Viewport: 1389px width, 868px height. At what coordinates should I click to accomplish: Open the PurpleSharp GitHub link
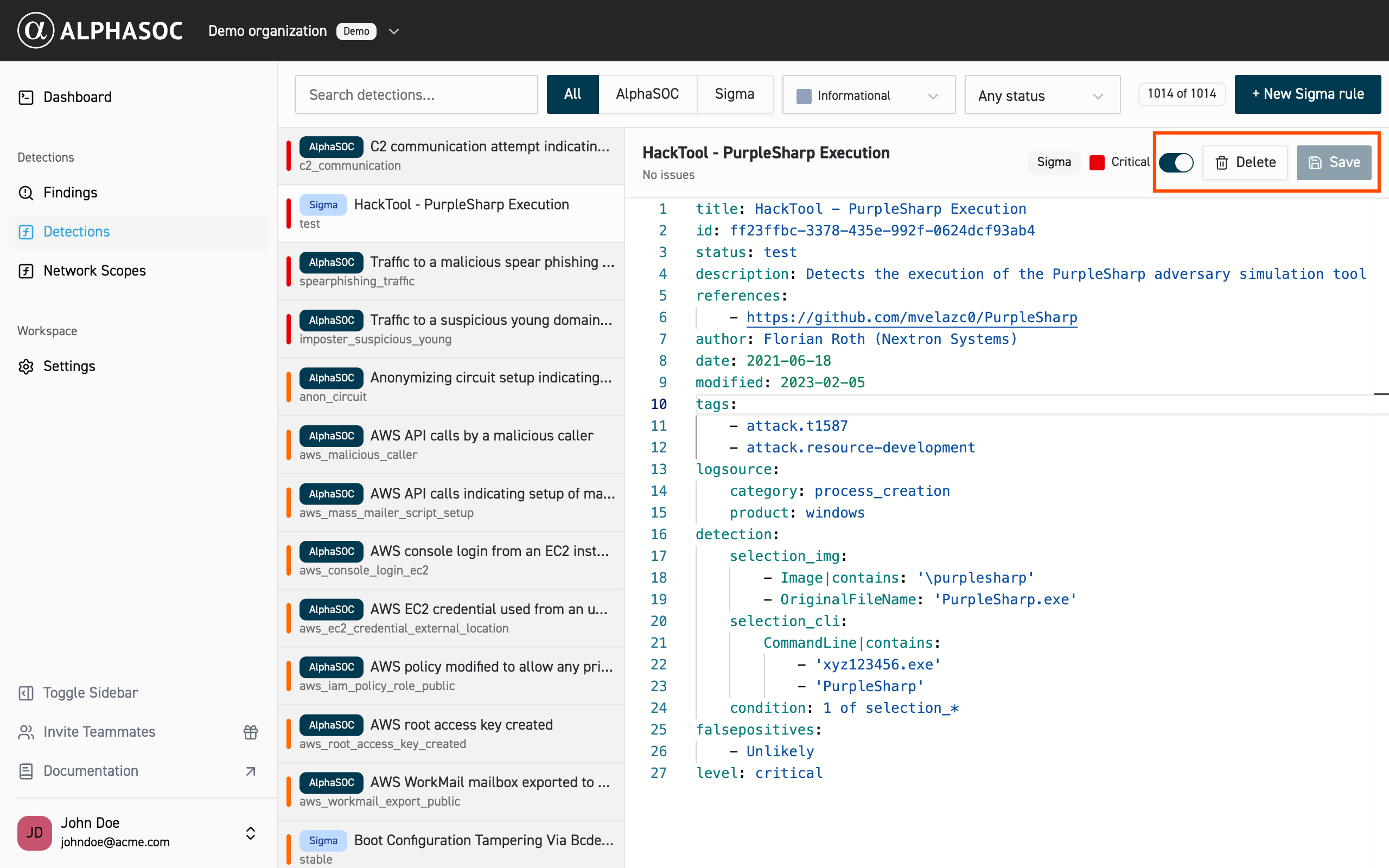pyautogui.click(x=912, y=317)
